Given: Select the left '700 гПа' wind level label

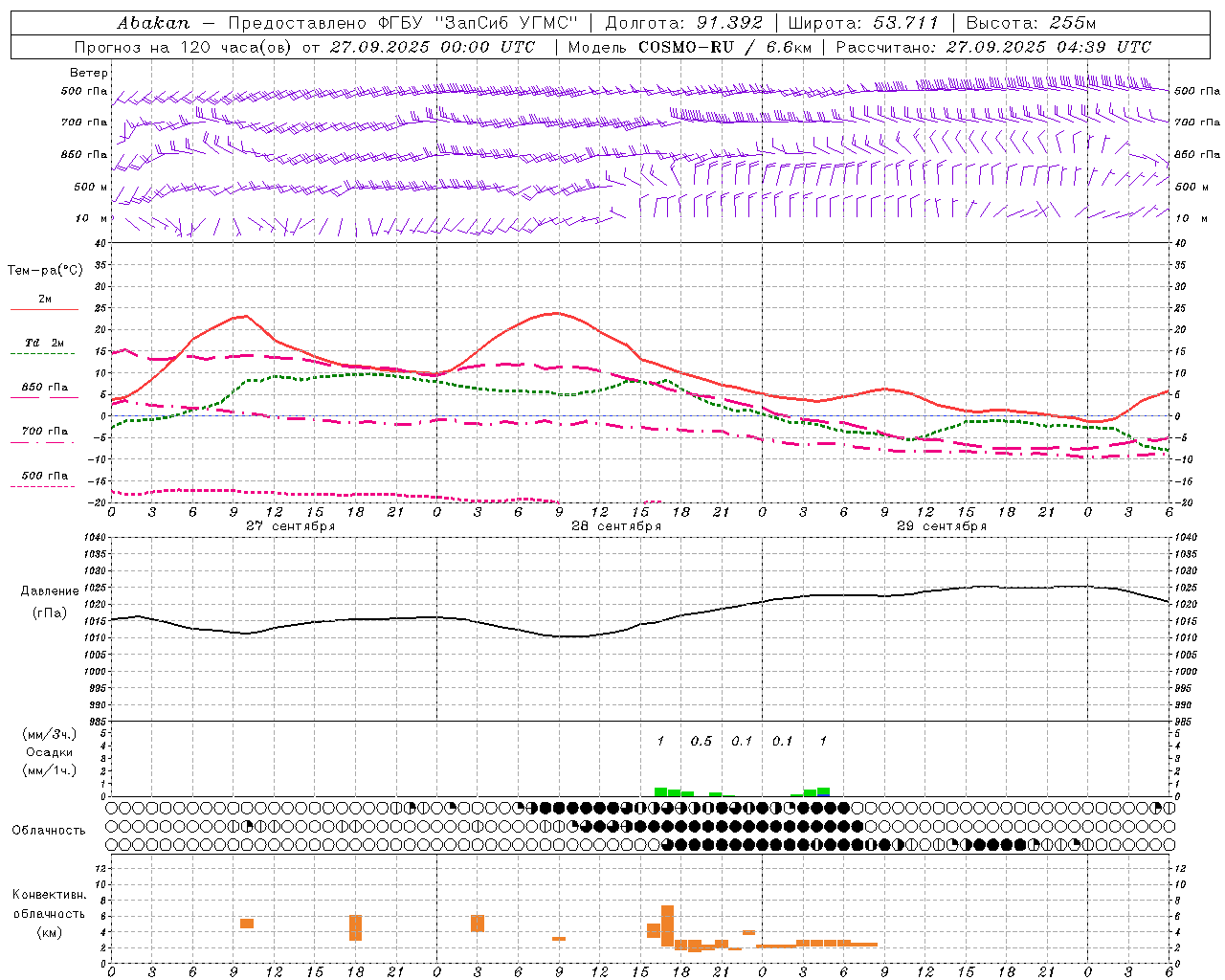Looking at the screenshot, I should click(x=84, y=122).
